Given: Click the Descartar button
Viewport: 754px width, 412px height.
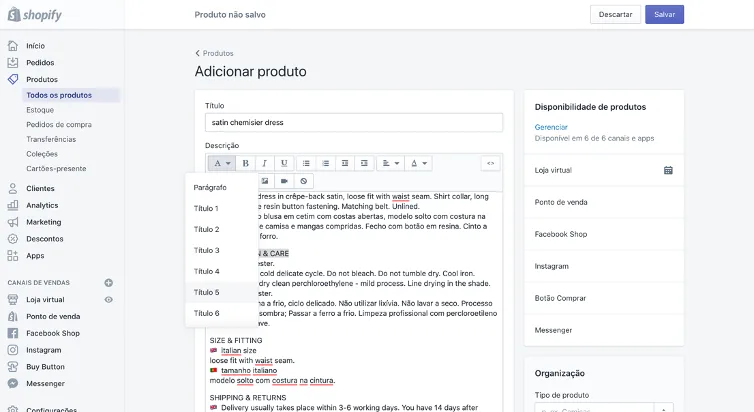Looking at the screenshot, I should point(616,14).
